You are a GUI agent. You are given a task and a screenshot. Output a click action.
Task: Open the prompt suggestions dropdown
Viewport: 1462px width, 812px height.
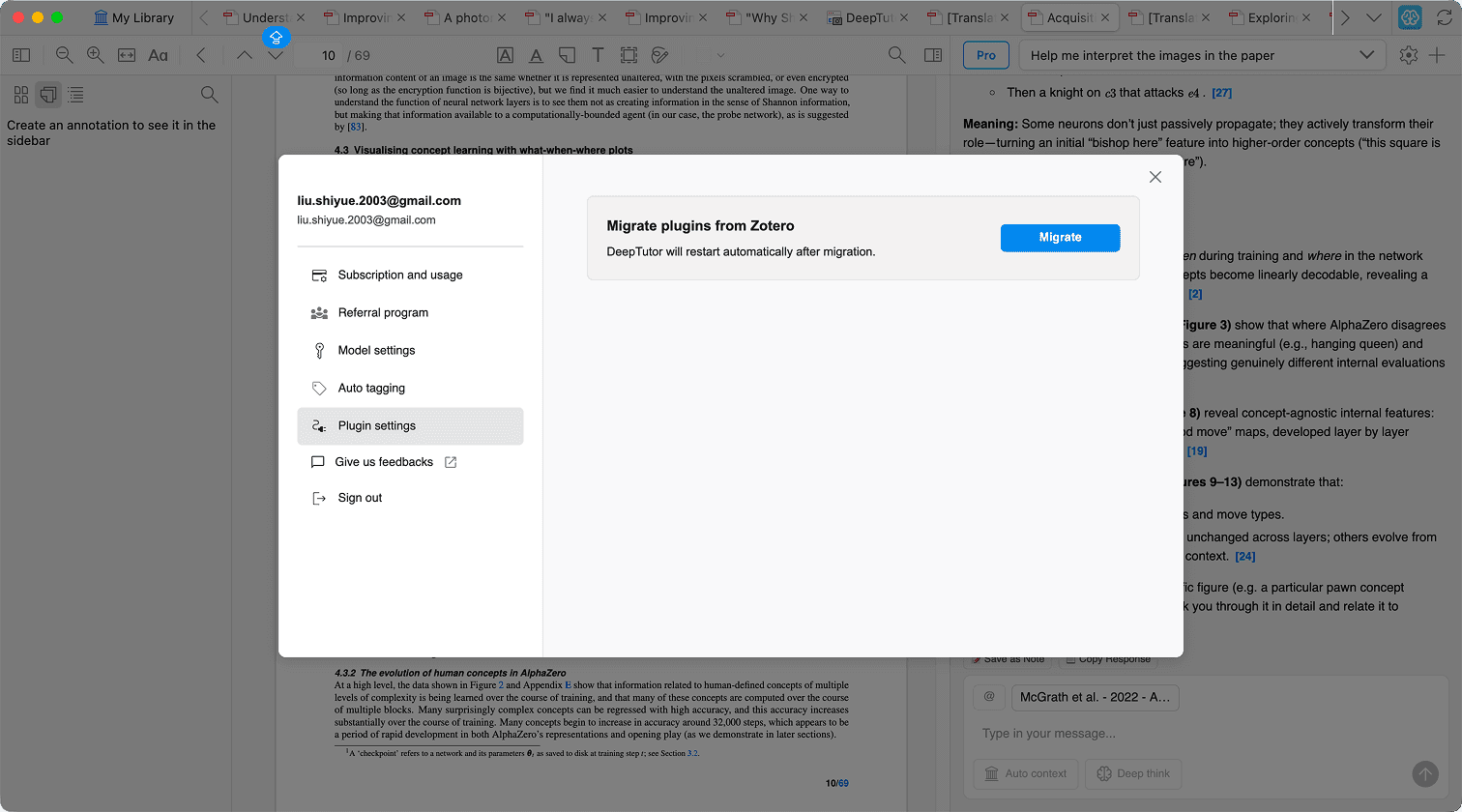[x=1366, y=55]
